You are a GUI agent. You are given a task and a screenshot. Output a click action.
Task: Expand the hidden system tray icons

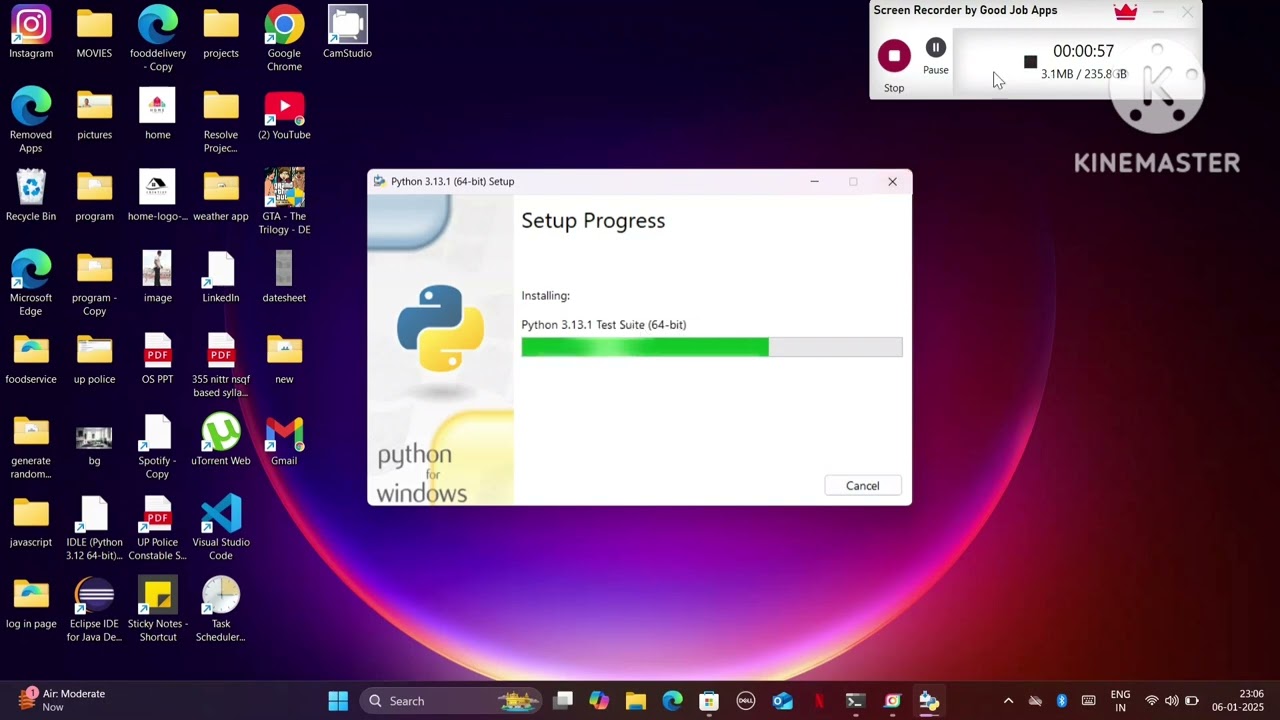tap(1008, 701)
